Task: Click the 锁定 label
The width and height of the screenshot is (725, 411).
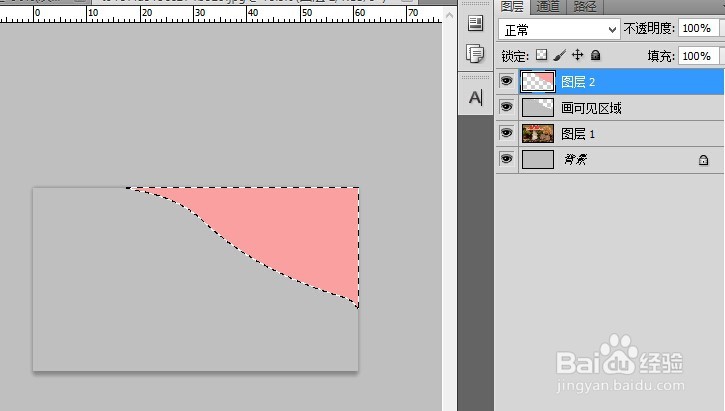Action: 515,56
